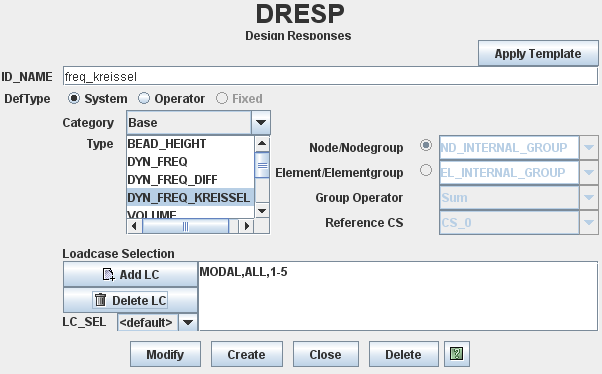Select the MODAL,ALL,1-5 loadcase entry
This screenshot has height=374, width=602.
[243, 272]
